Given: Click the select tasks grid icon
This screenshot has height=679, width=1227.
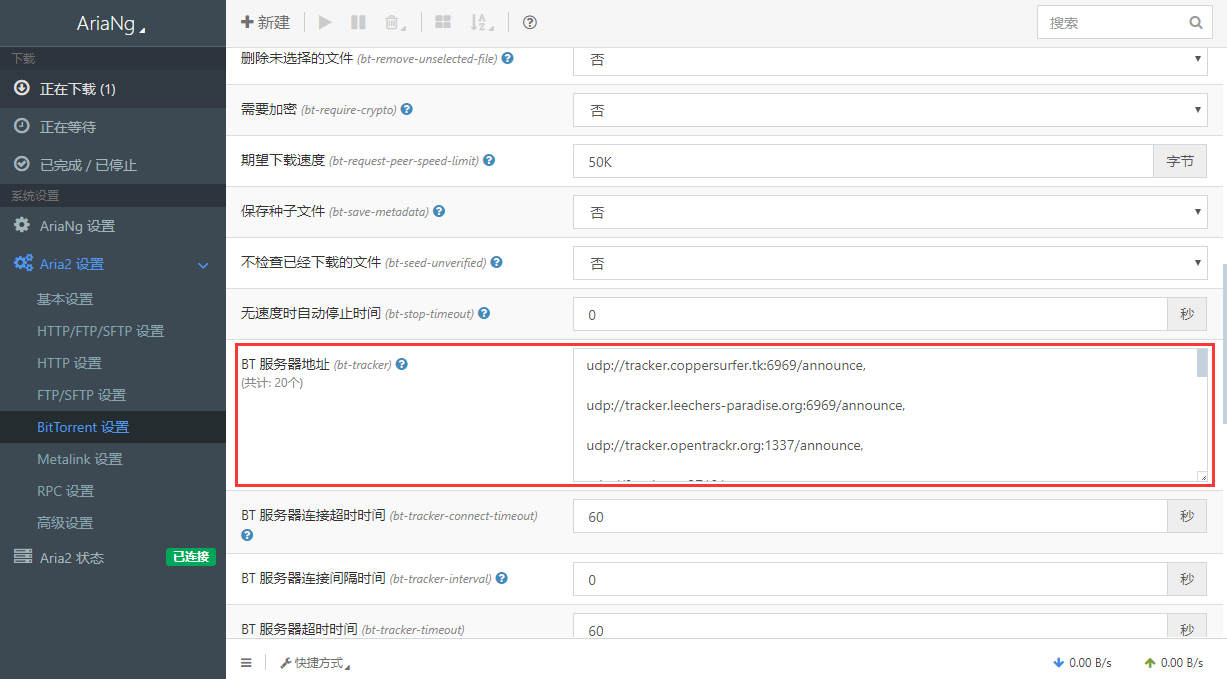Looking at the screenshot, I should [x=442, y=21].
